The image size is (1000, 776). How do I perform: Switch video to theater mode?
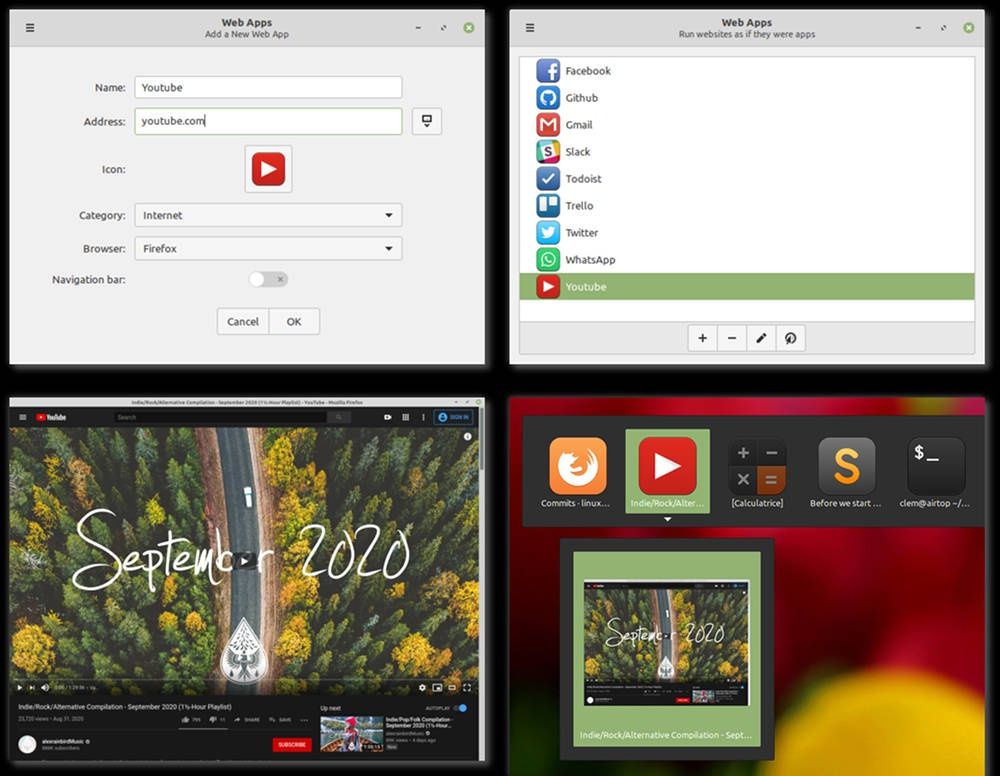pos(452,687)
